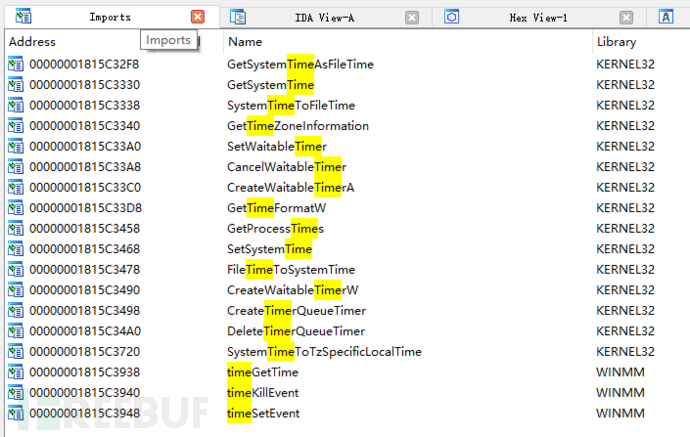Select the GetSystemTimeAsFileTime import name
This screenshot has height=437, width=690.
300,64
